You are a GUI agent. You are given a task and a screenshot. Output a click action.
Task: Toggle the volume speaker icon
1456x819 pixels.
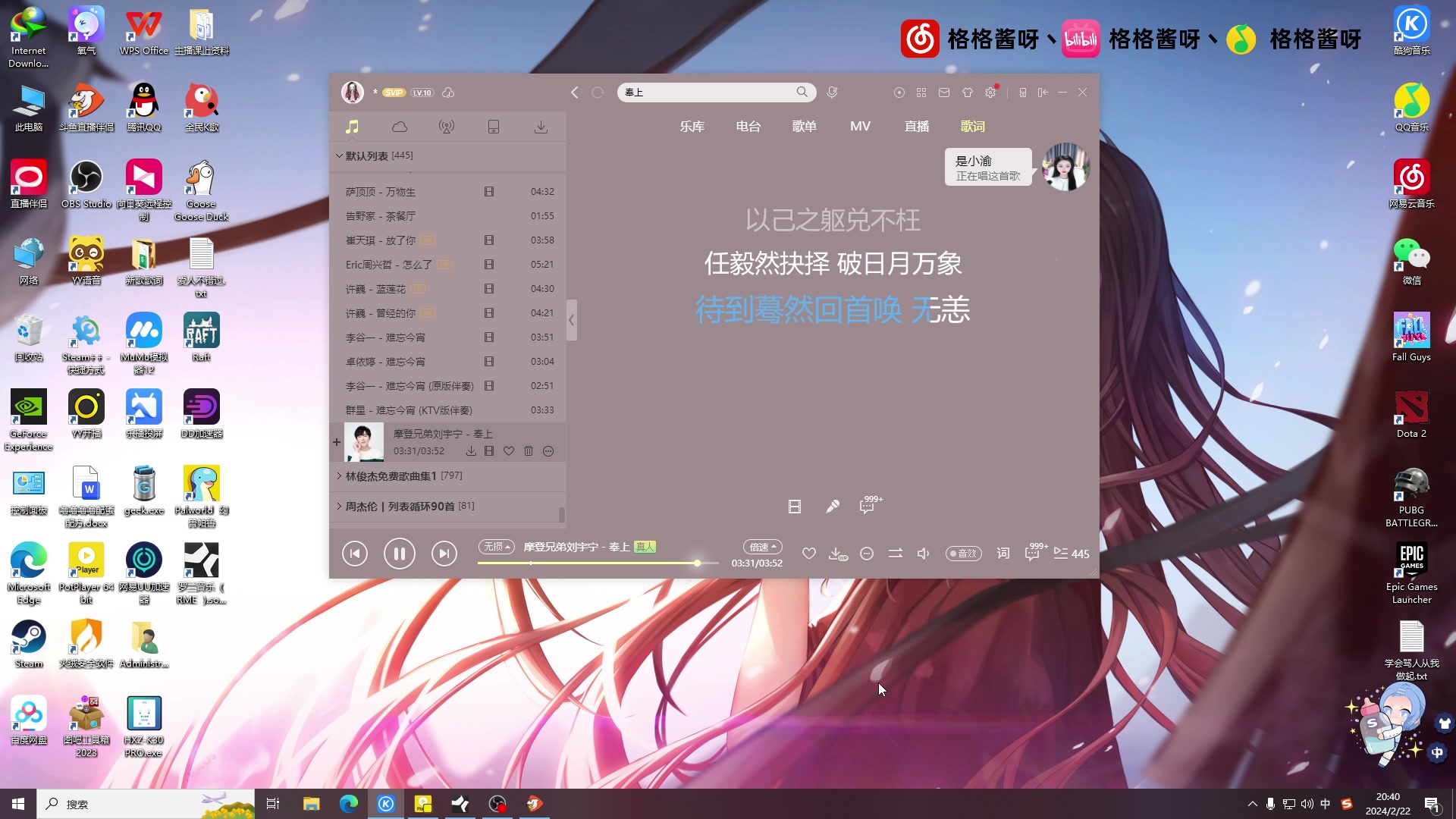924,554
